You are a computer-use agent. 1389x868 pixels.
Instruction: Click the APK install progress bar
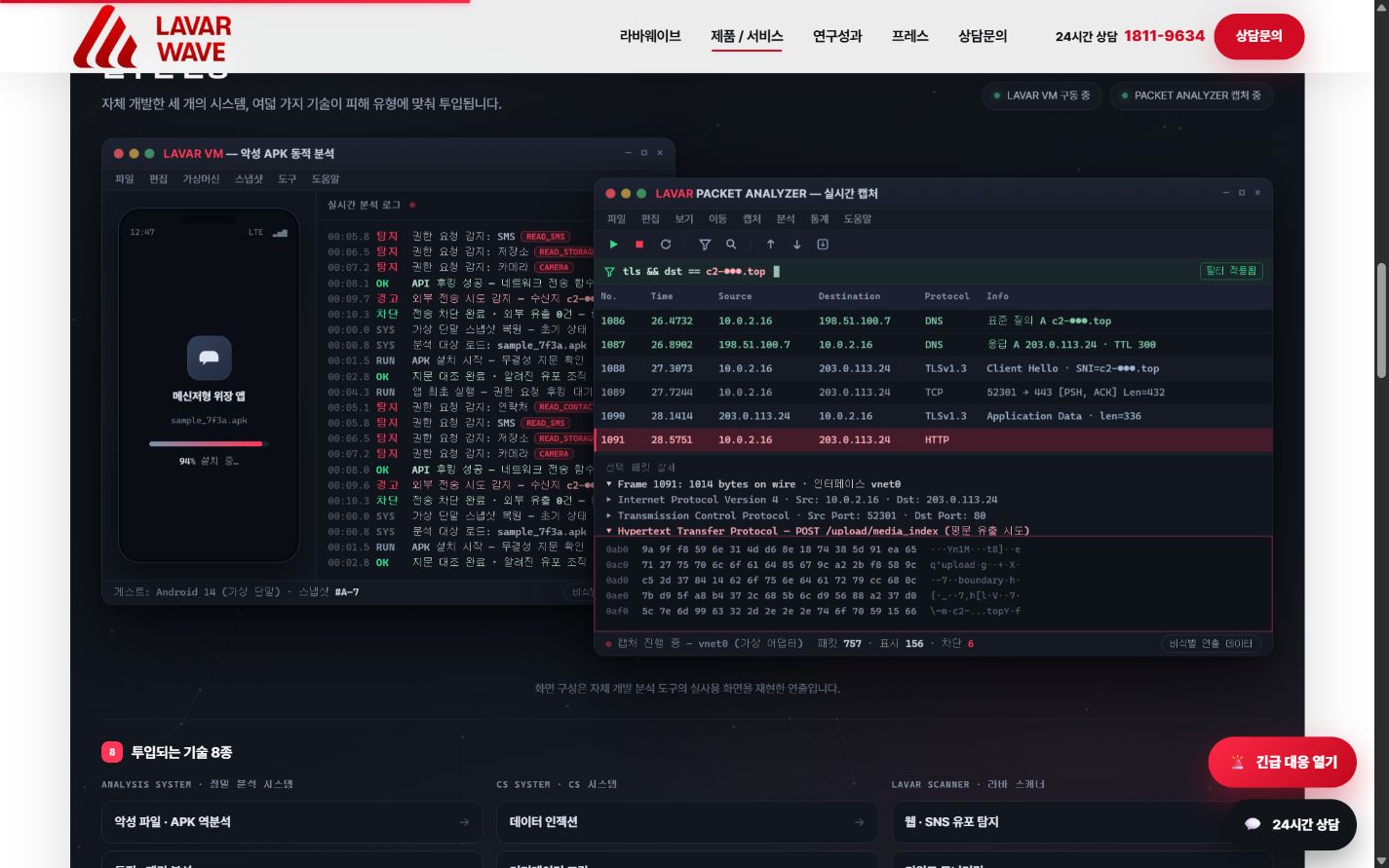pyautogui.click(x=209, y=443)
